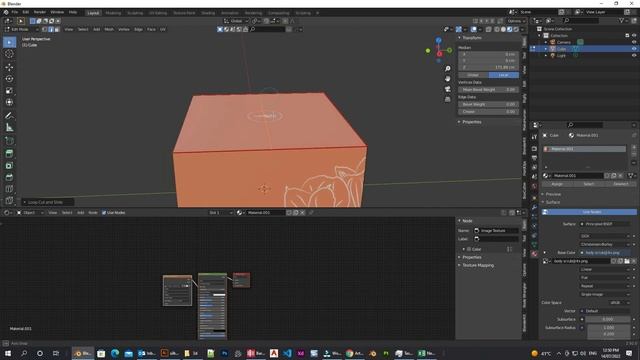Click the zoom viewport magnifier icon

448,69
